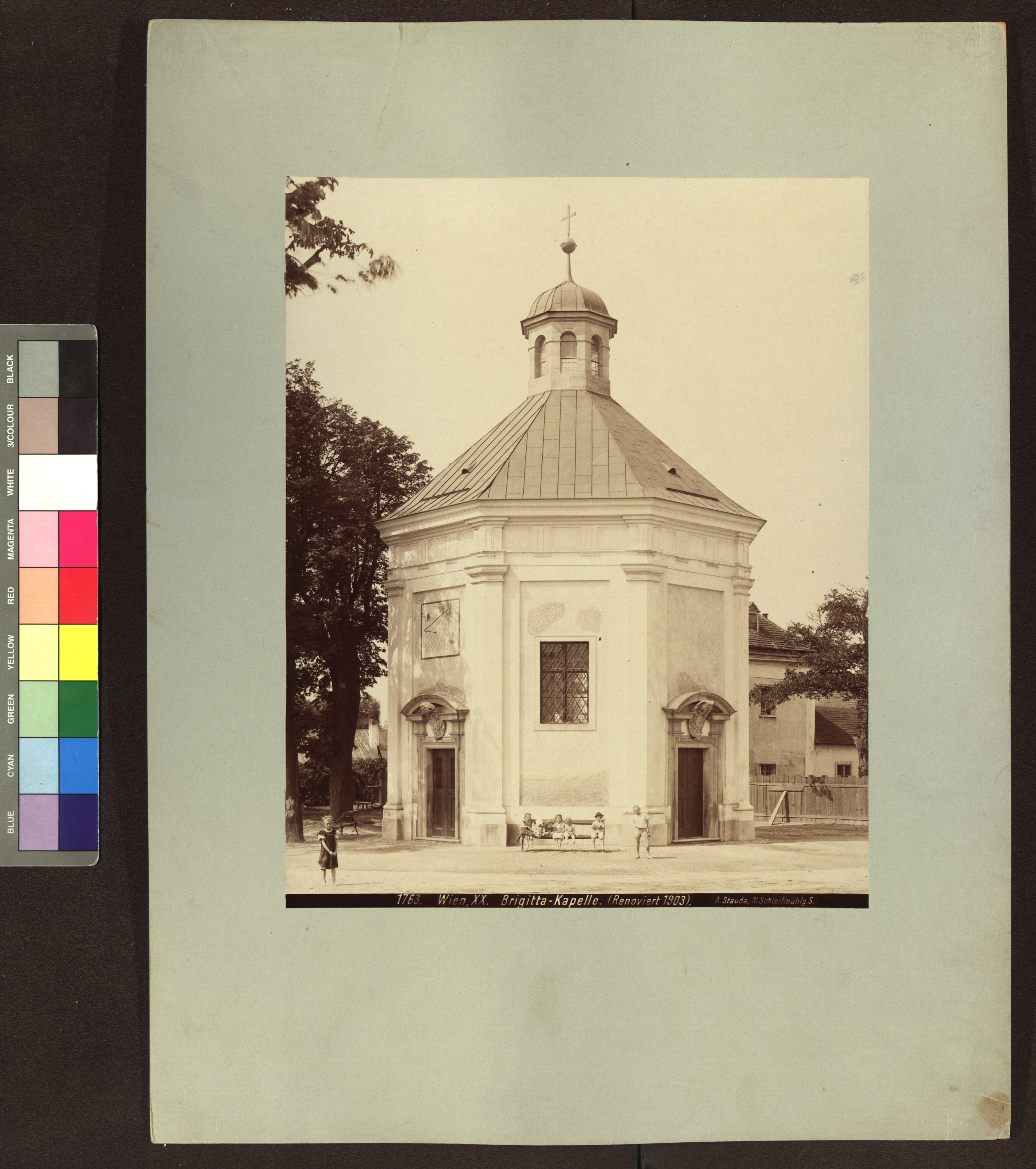The width and height of the screenshot is (1036, 1169).
Task: Click the WHITE label on the color card
Action: click(10, 482)
